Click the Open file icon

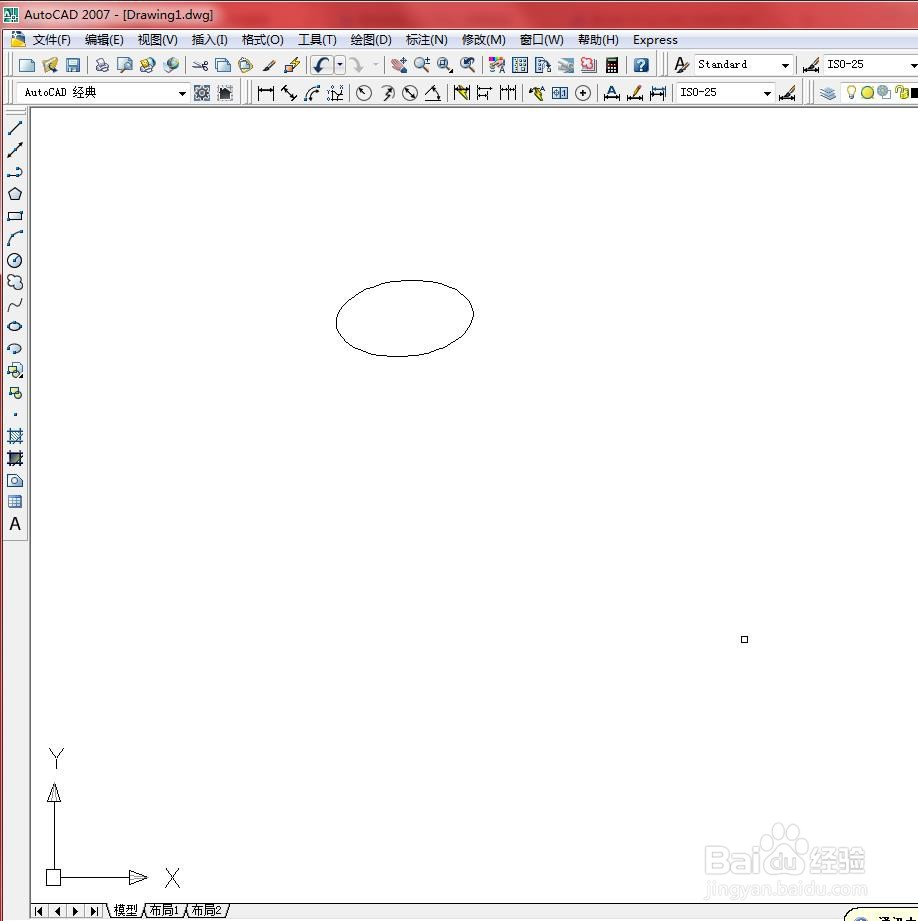50,65
